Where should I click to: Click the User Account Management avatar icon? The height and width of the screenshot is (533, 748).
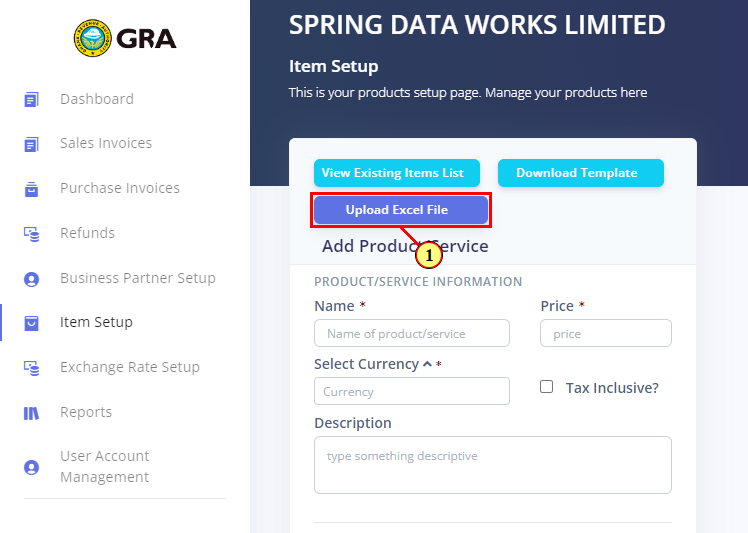tap(31, 467)
